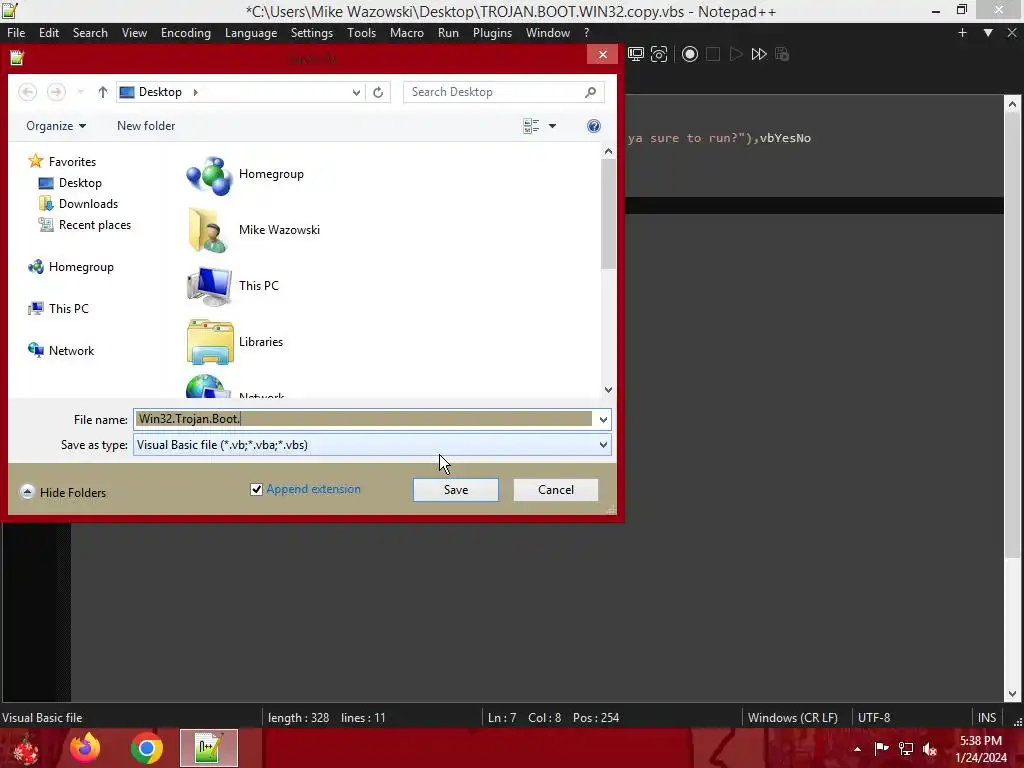The image size is (1024, 768).
Task: Open the View menu
Action: point(134,33)
